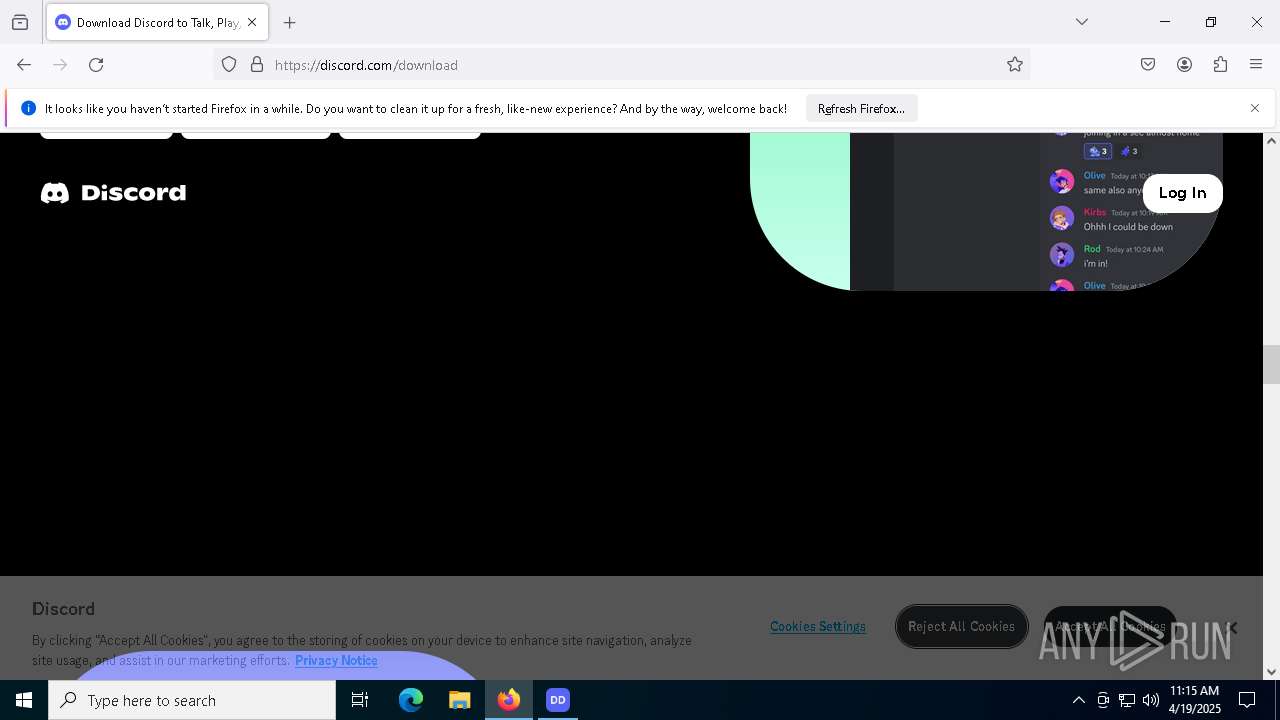Viewport: 1280px width, 720px height.
Task: Open Cookies Settings link
Action: (818, 627)
